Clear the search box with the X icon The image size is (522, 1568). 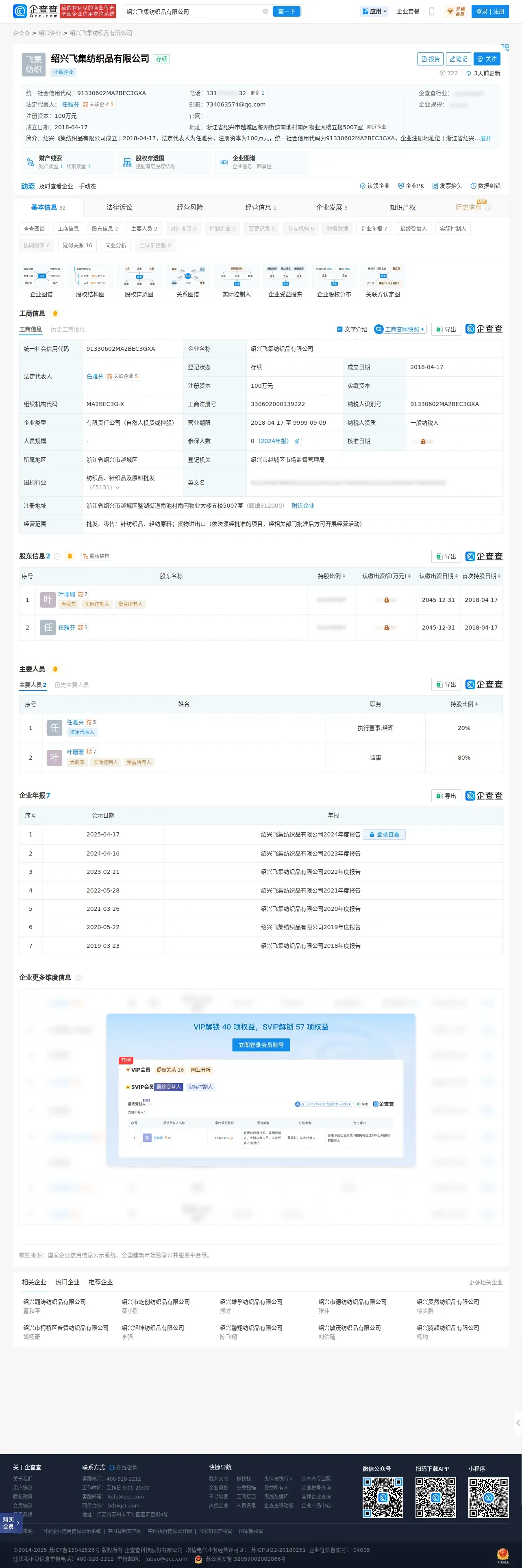pyautogui.click(x=265, y=11)
